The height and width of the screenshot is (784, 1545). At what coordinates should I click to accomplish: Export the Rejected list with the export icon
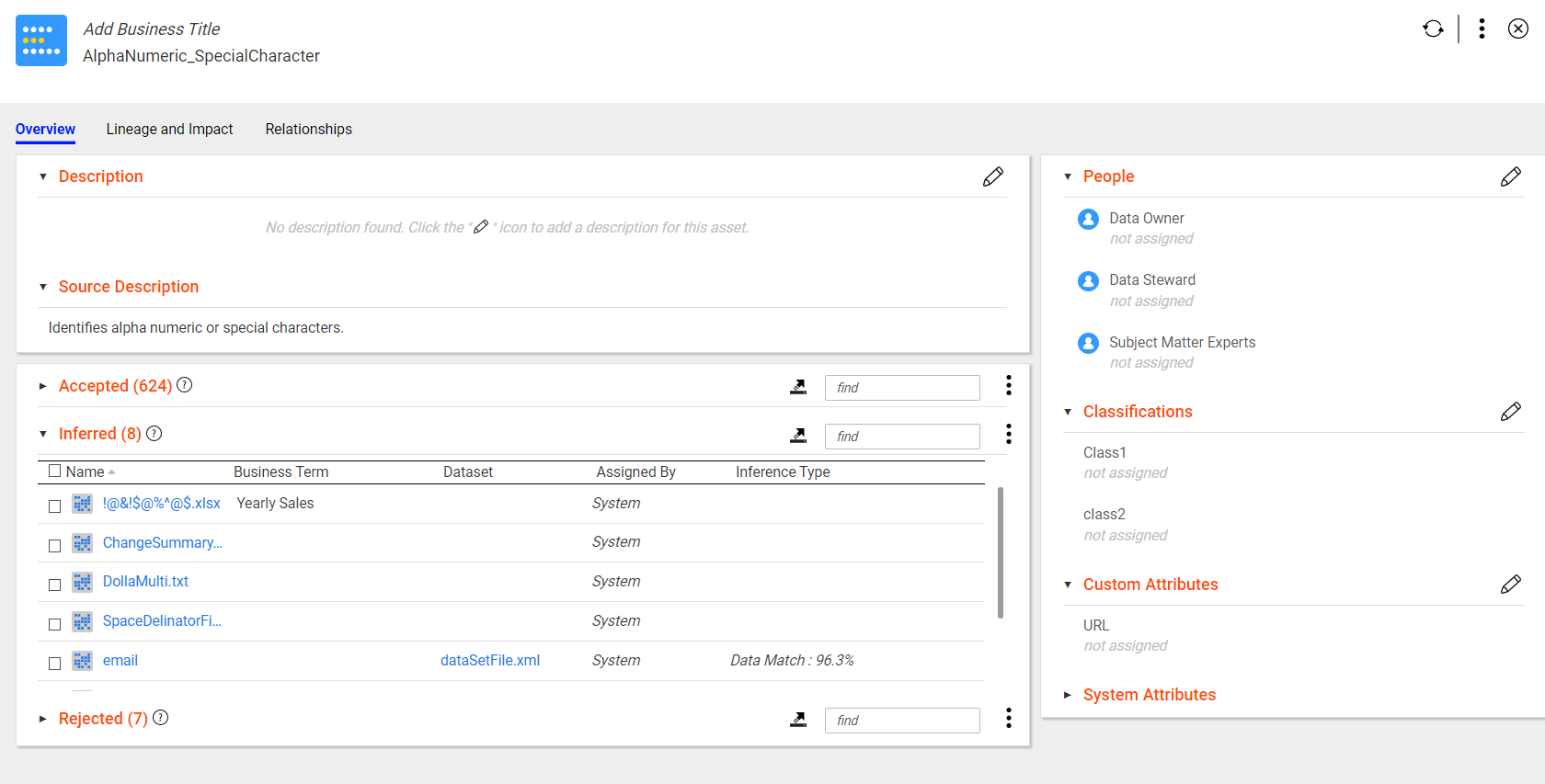[x=798, y=720]
